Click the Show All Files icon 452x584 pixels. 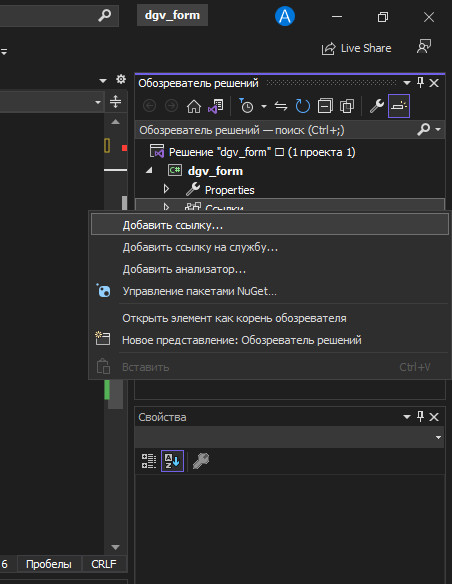click(x=347, y=107)
